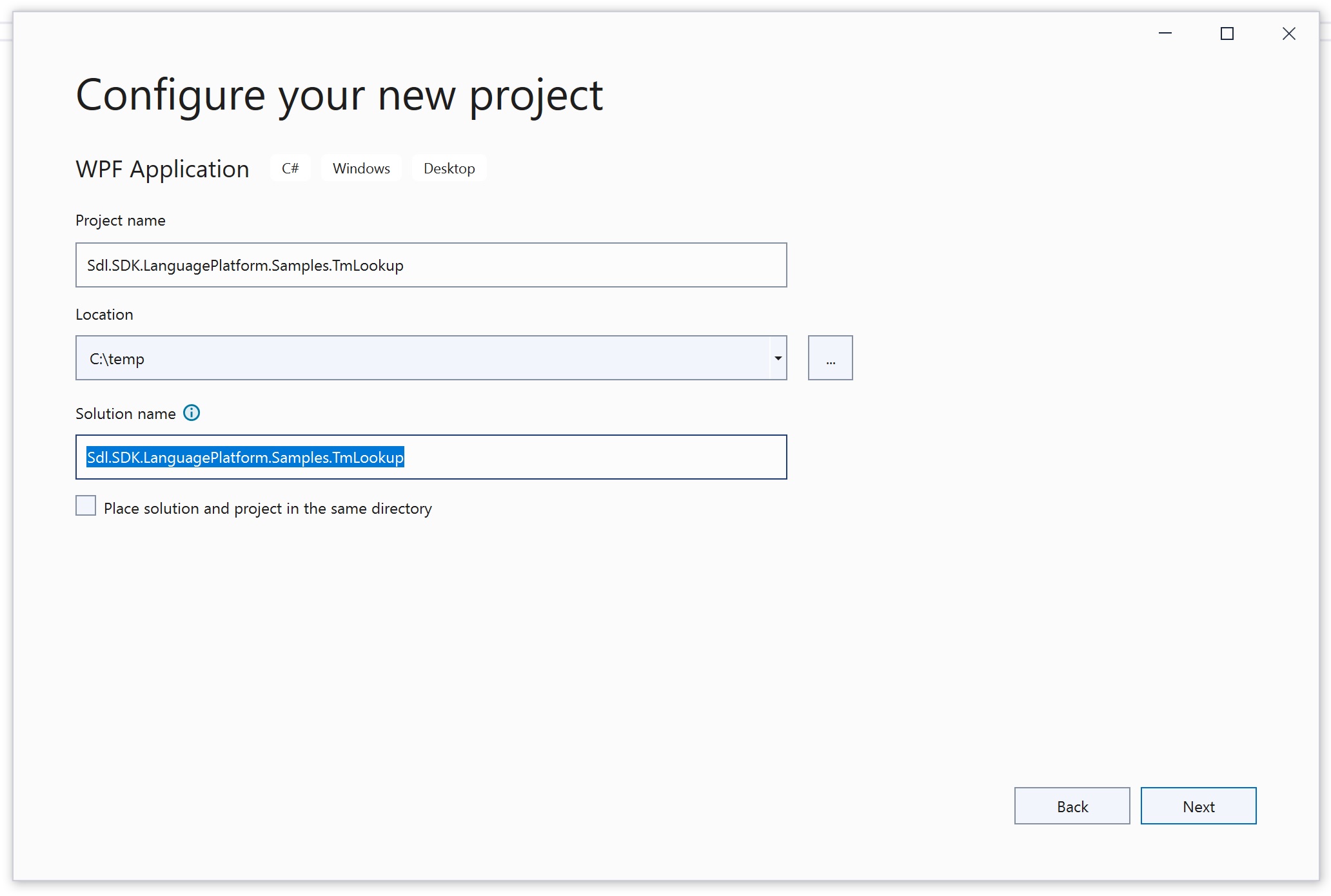The height and width of the screenshot is (896, 1331).
Task: Click the Solution name info icon
Action: pyautogui.click(x=192, y=413)
